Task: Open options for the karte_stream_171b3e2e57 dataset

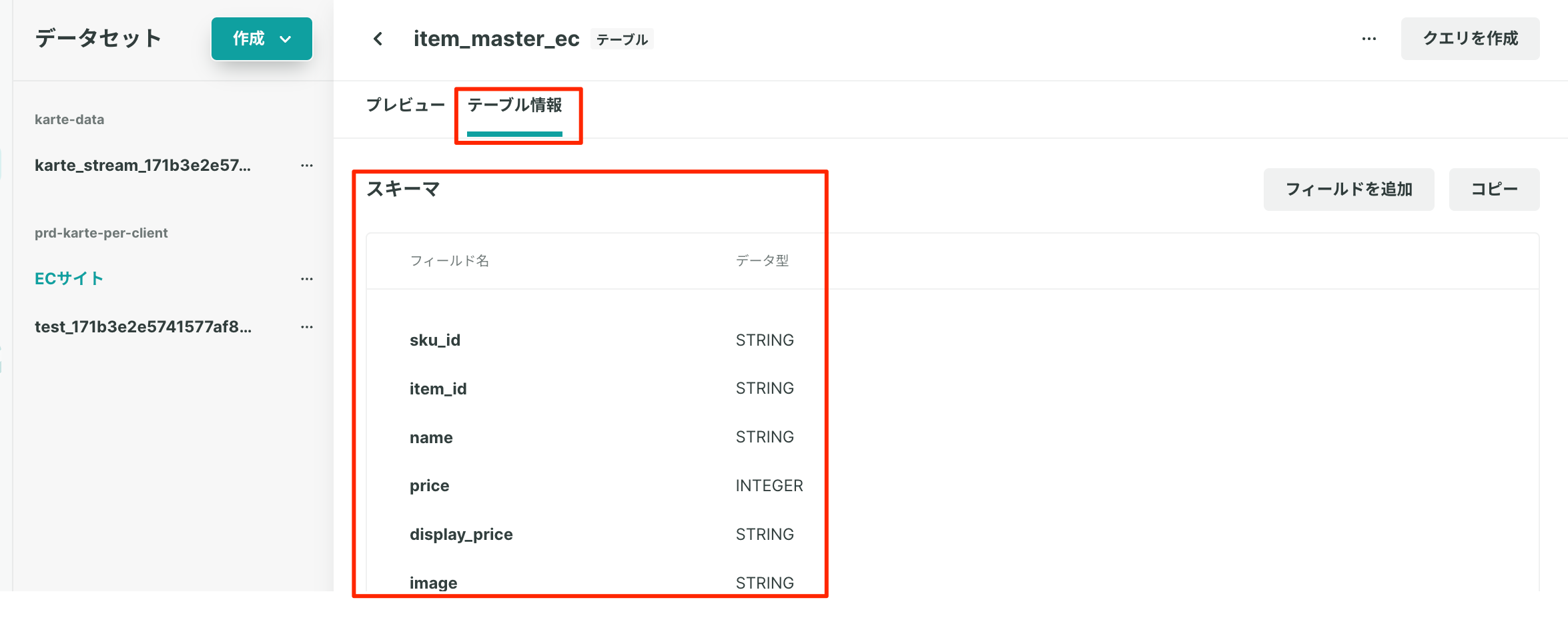Action: click(307, 166)
